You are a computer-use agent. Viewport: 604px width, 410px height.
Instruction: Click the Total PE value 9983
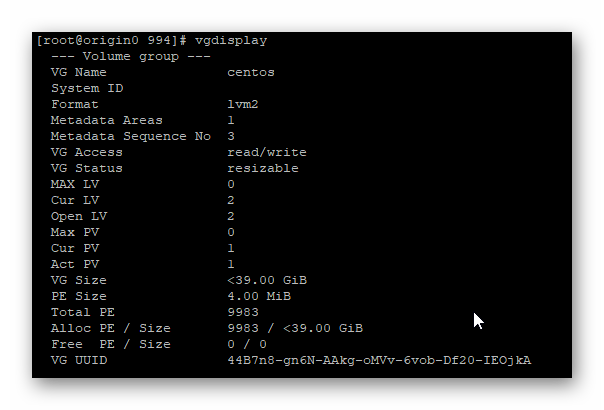pos(243,312)
